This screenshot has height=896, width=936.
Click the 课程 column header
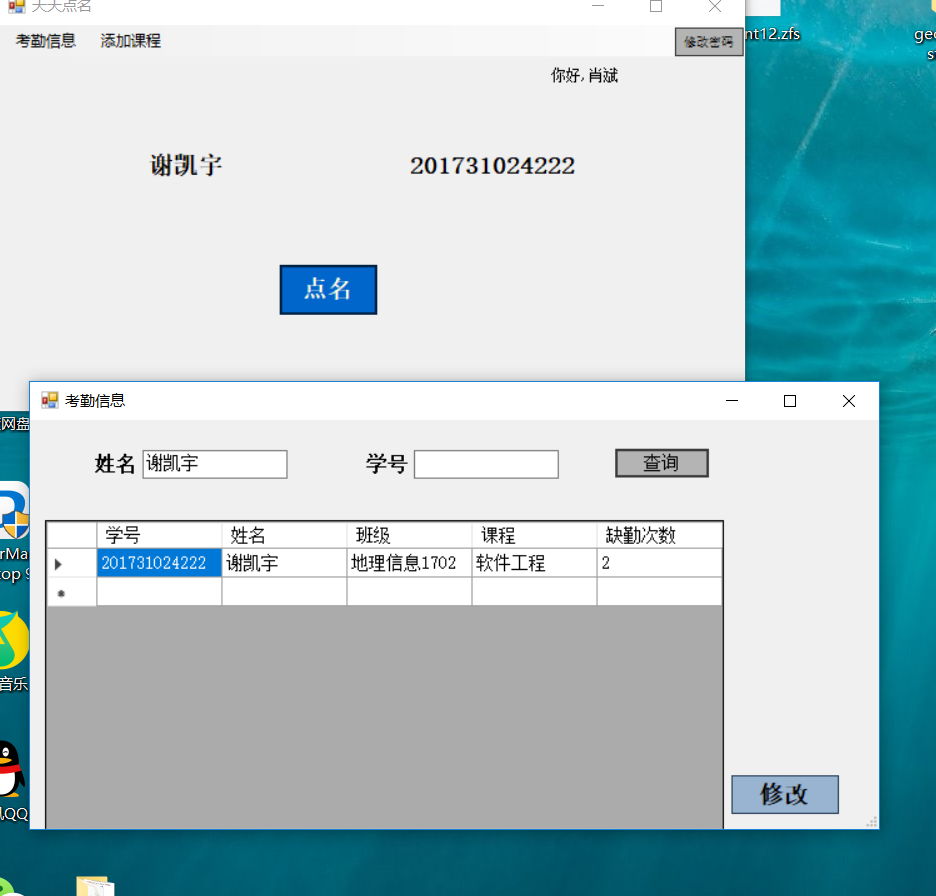[534, 535]
